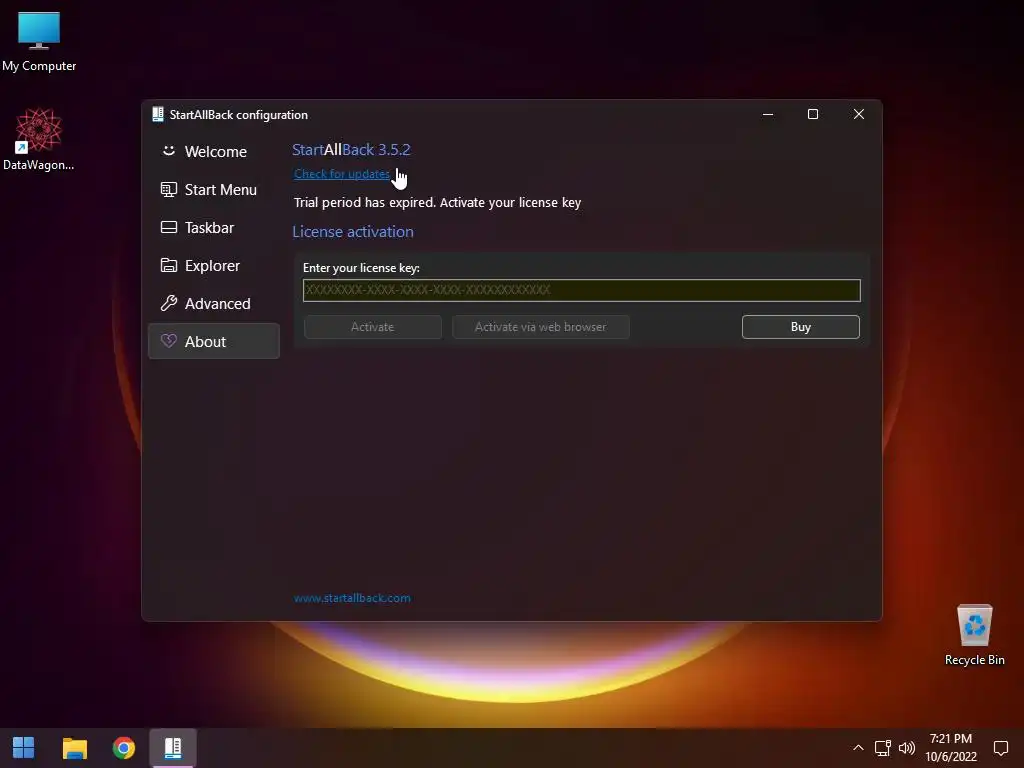This screenshot has width=1024, height=768.
Task: Click the License activation heading
Action: tap(353, 232)
